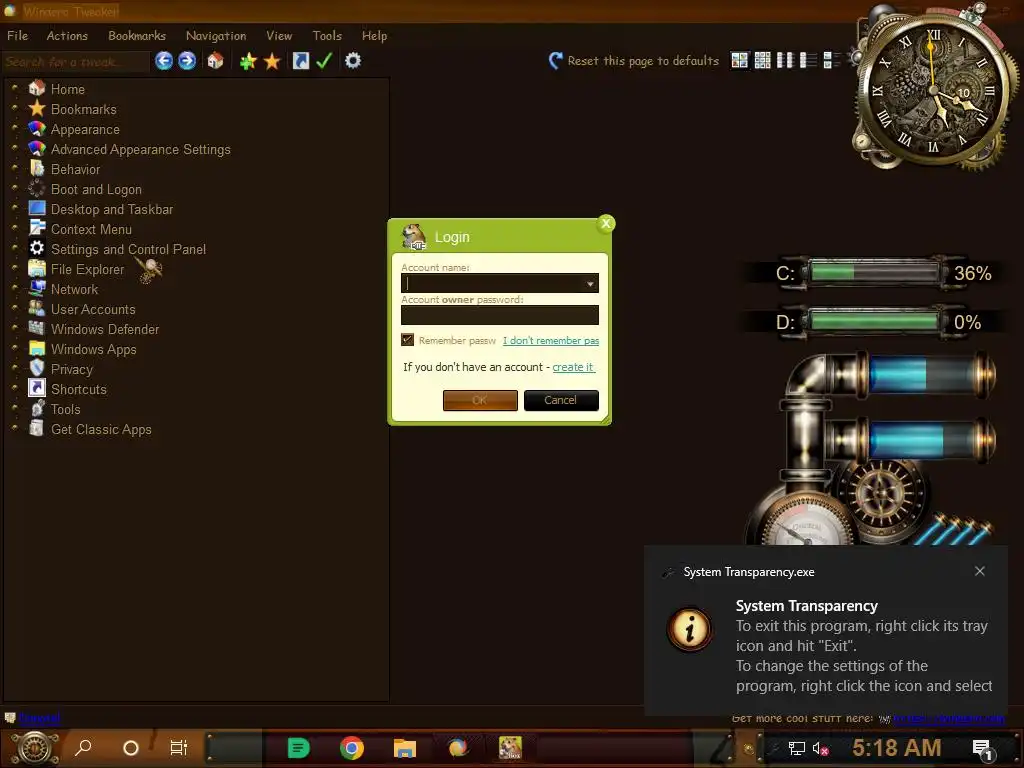Open the Start button gear emblem
1024x768 pixels.
click(x=35, y=748)
